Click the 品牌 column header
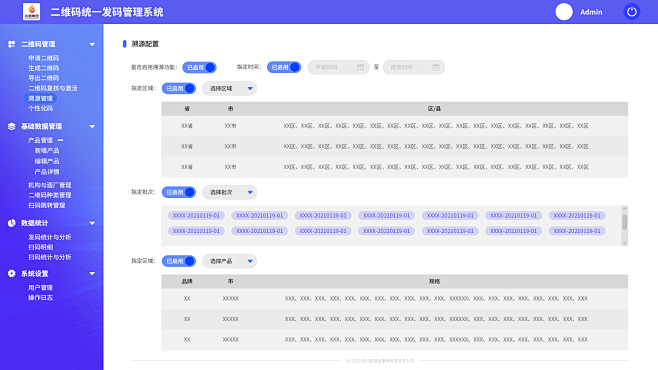 coord(187,281)
